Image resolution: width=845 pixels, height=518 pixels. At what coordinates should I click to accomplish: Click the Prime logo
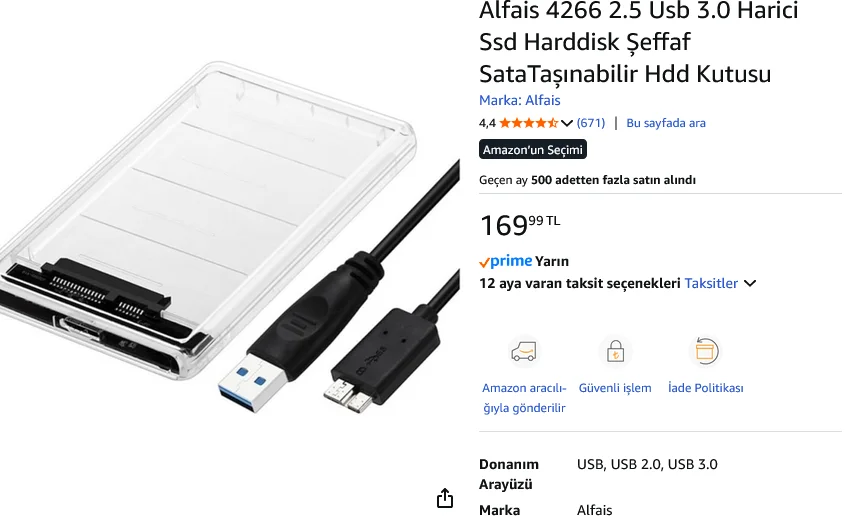click(x=505, y=261)
